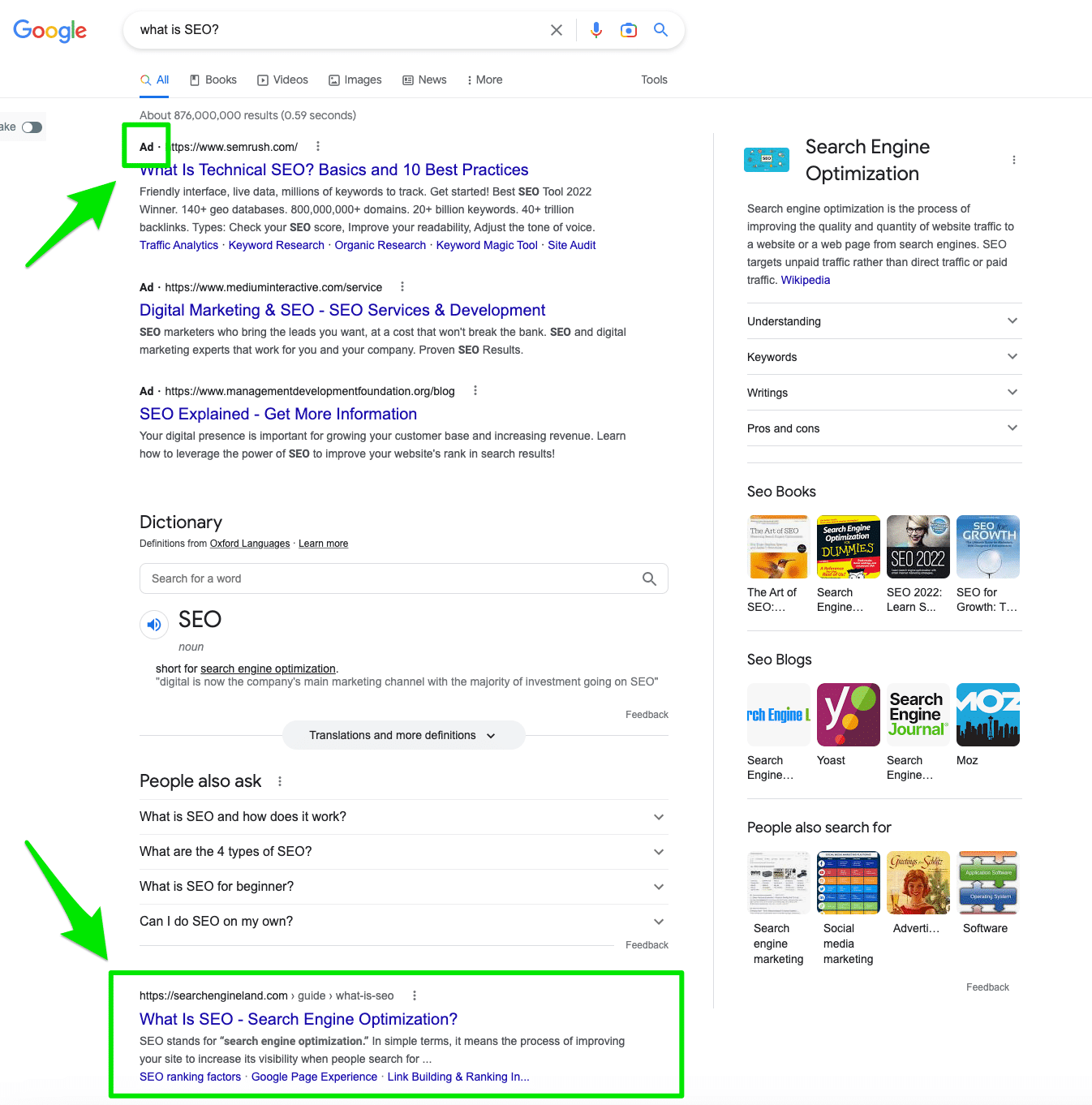
Task: Click the search icon in the dictionary word box
Action: tap(649, 578)
